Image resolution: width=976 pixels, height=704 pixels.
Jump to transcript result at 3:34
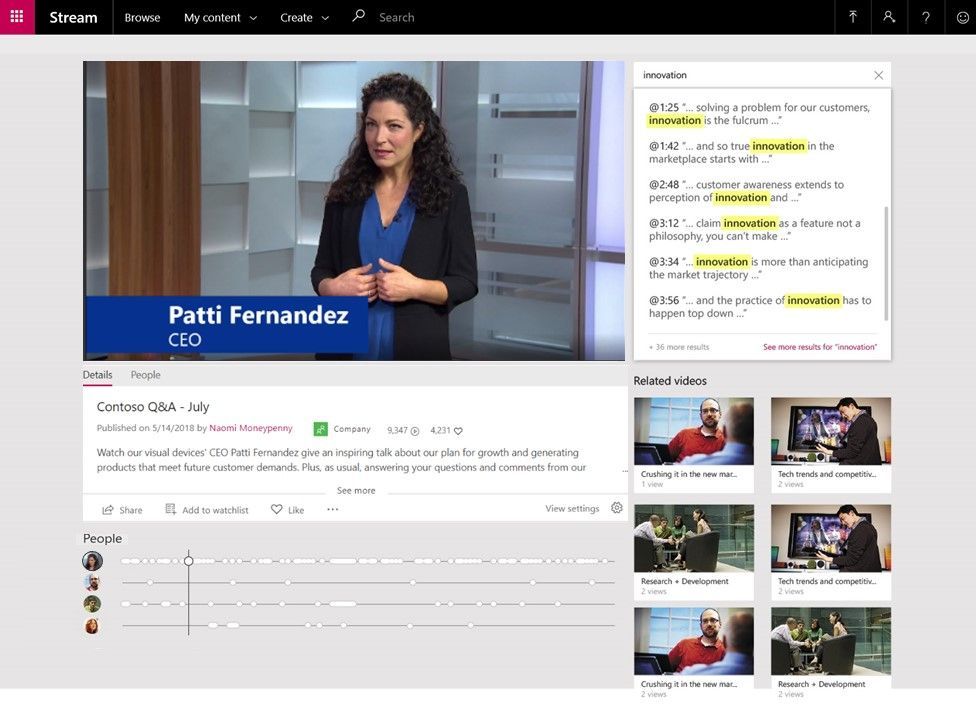pyautogui.click(x=759, y=268)
